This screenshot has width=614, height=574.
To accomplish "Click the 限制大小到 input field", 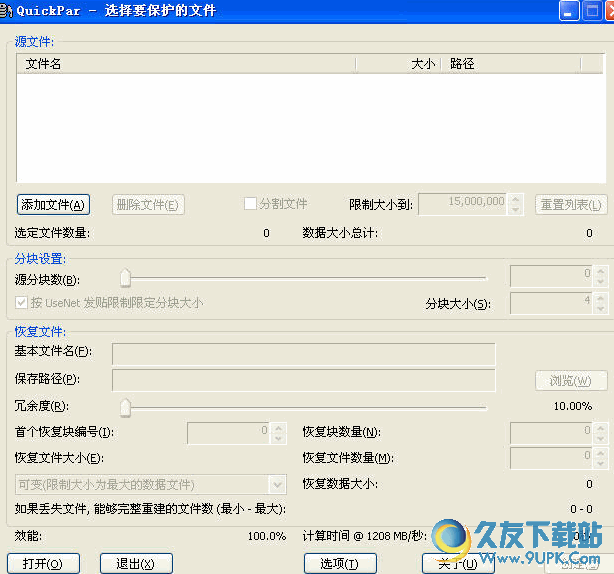I will coord(462,204).
